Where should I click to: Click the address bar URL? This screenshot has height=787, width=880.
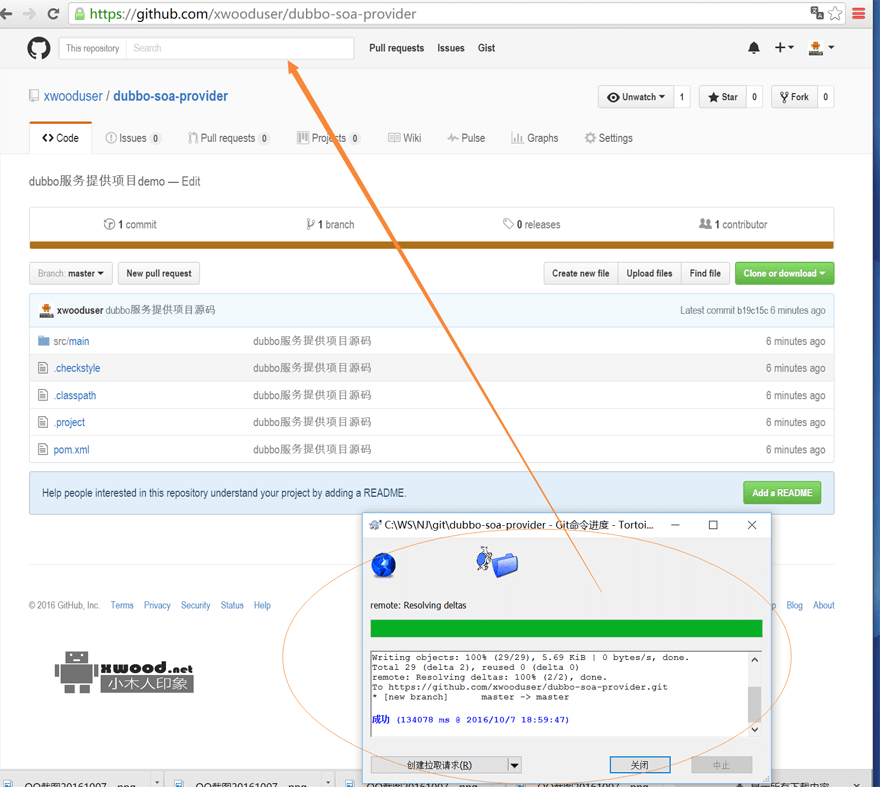[x=253, y=14]
